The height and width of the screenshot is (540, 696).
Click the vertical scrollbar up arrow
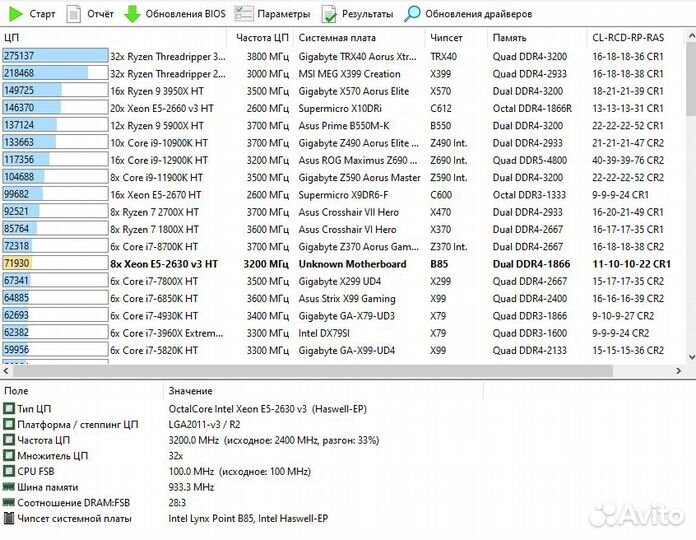point(691,35)
